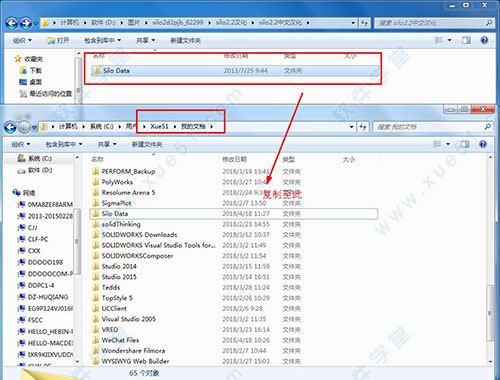Click help icon in the rear window toolbar
The width and height of the screenshot is (500, 380).
pyautogui.click(x=484, y=40)
